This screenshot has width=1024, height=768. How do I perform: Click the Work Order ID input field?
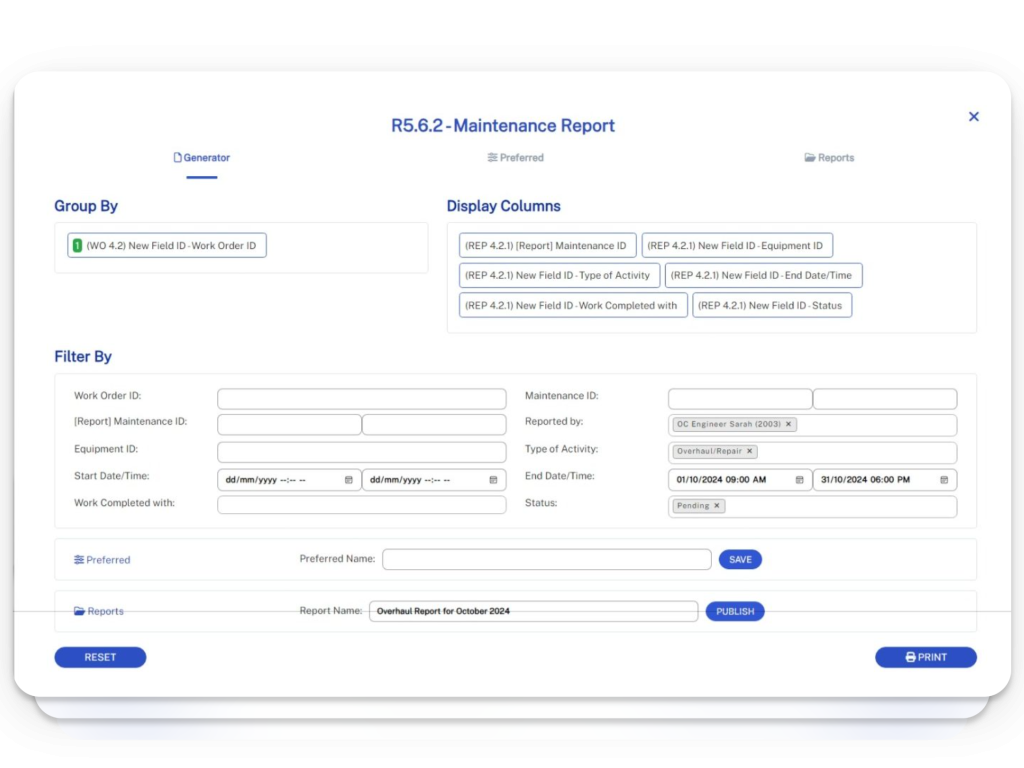click(361, 399)
